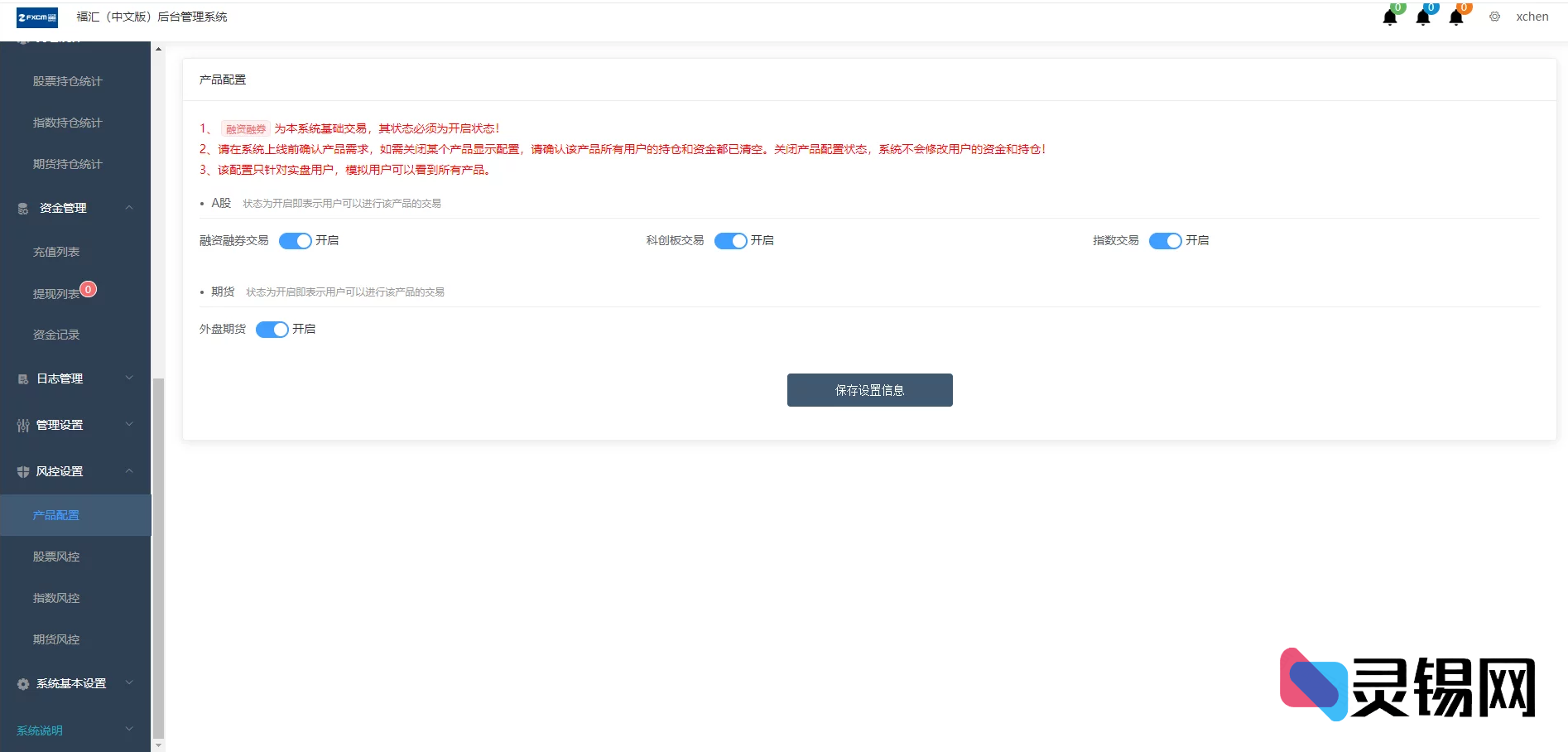Toggle the 融资融券交易 switch off
The image size is (1568, 752).
295,241
